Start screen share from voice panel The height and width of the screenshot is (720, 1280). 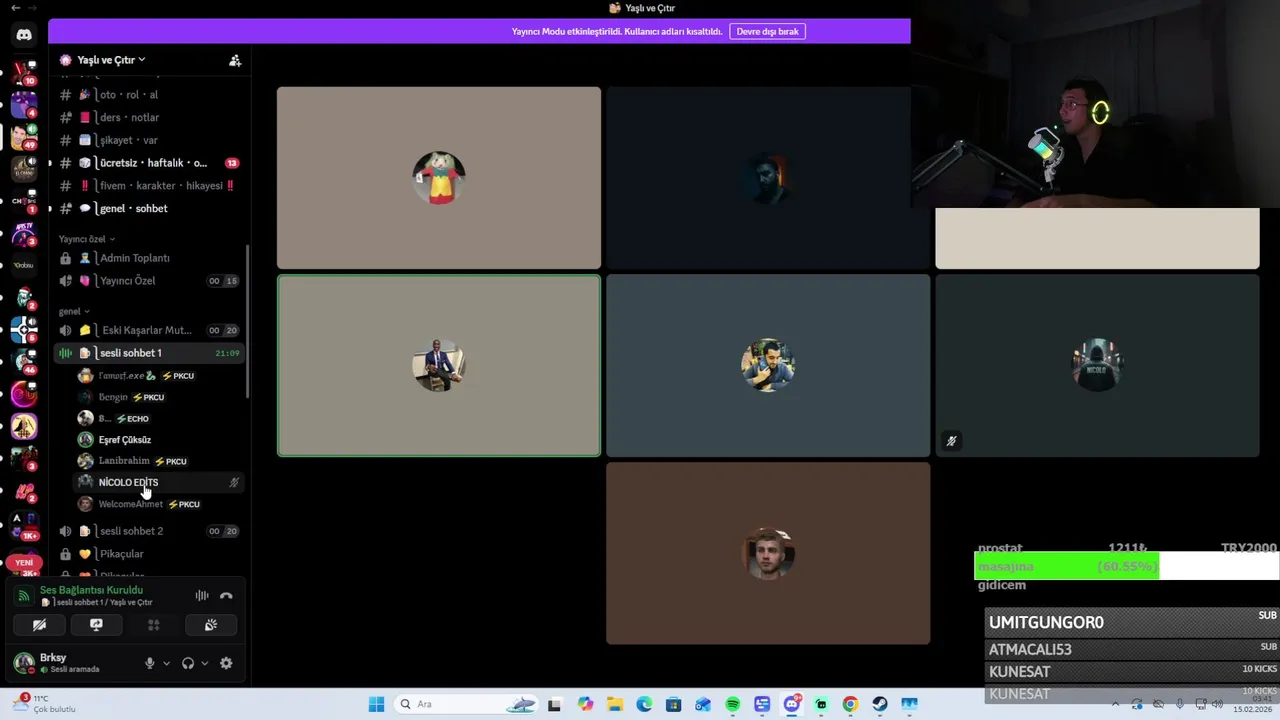(96, 625)
